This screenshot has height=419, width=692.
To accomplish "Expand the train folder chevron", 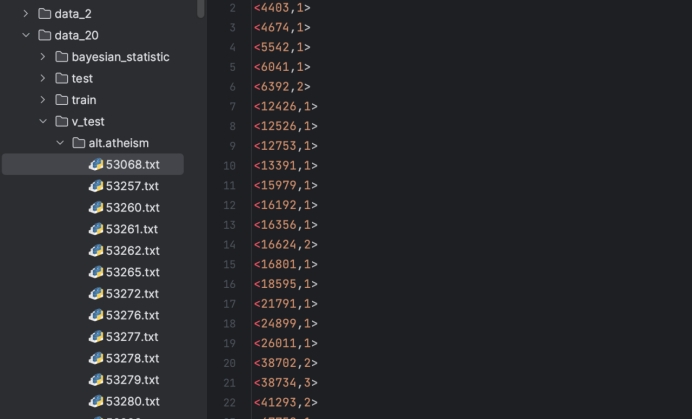I will 43,100.
